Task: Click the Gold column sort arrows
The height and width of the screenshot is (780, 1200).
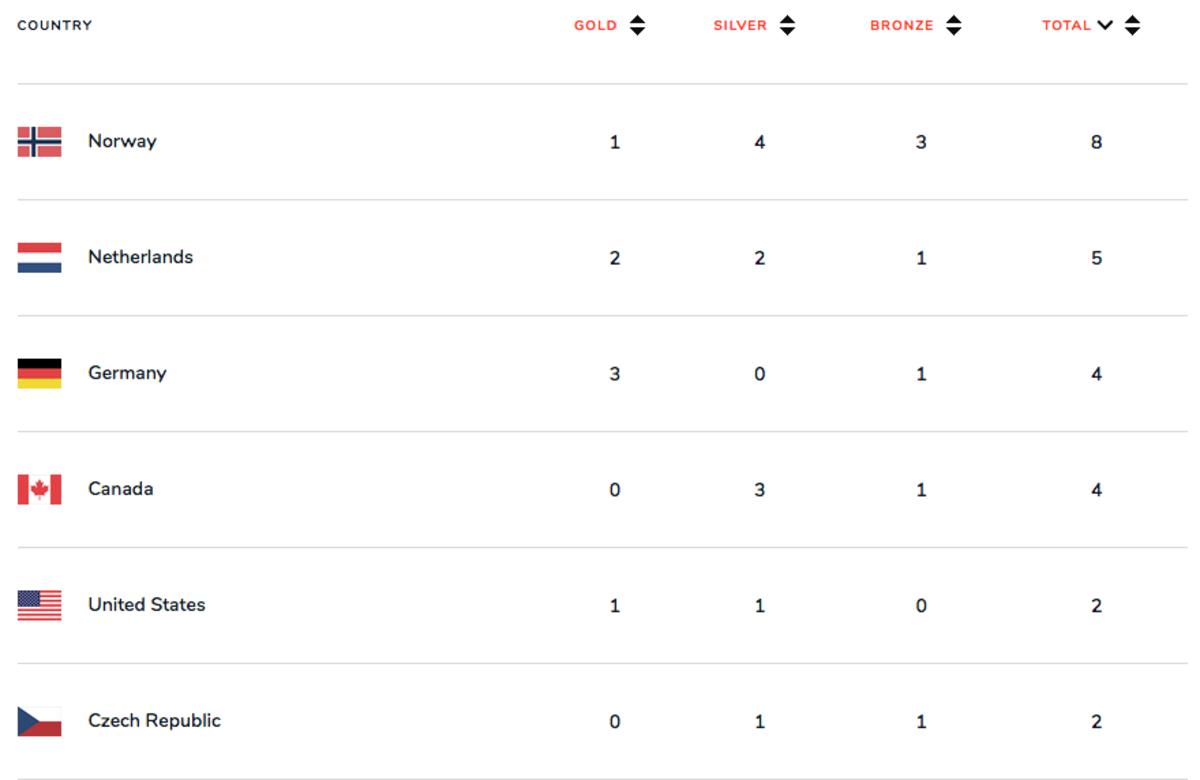Action: (x=637, y=26)
